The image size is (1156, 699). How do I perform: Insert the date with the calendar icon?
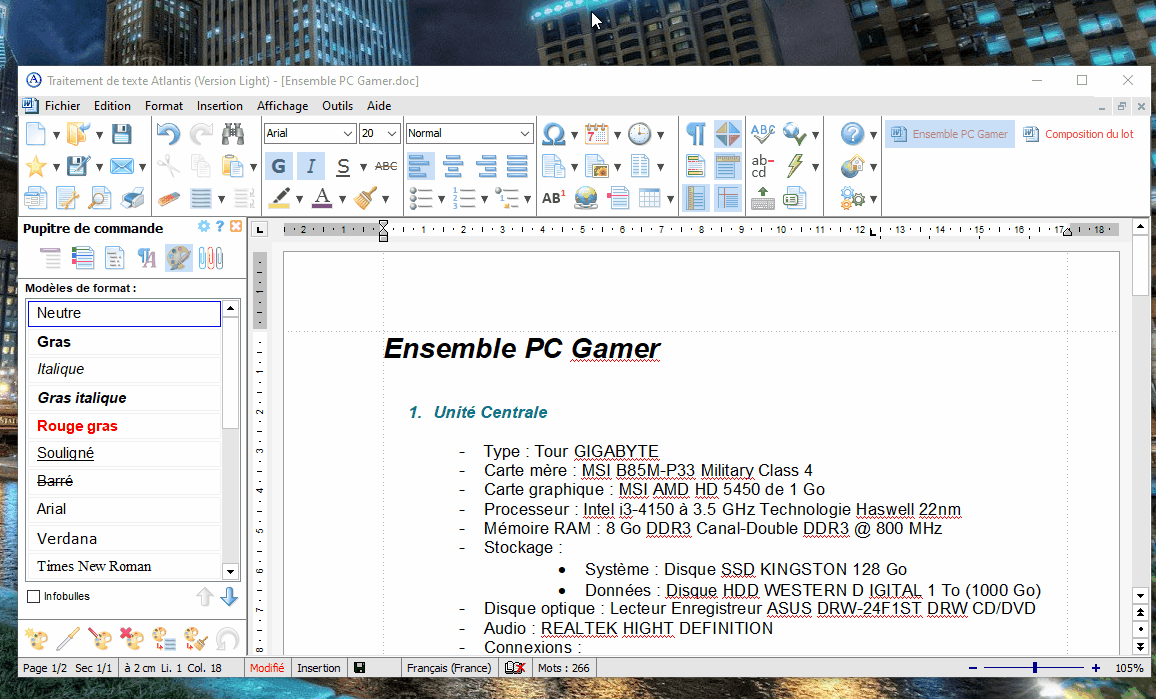point(596,133)
